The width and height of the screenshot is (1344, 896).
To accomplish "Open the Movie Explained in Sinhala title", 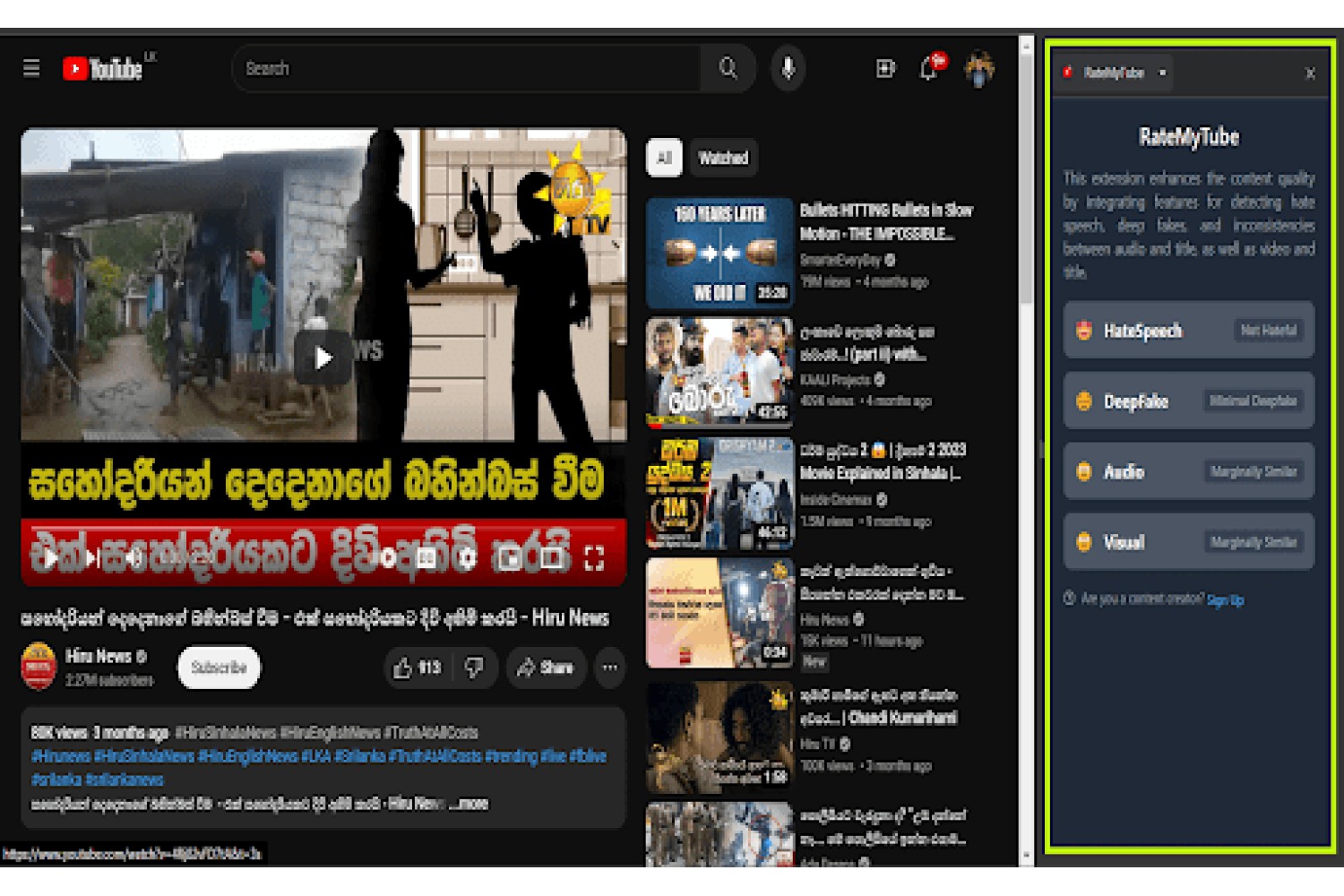I will coord(883,461).
